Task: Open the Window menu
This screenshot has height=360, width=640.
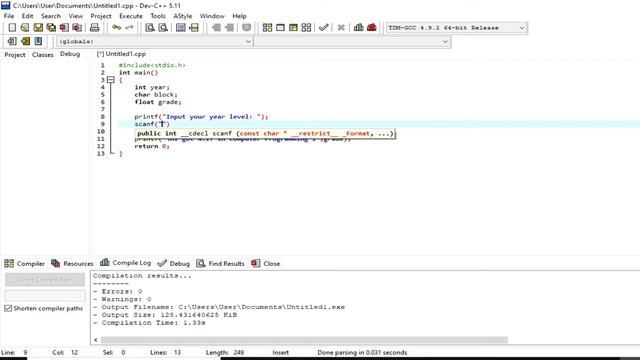Action: (212, 16)
